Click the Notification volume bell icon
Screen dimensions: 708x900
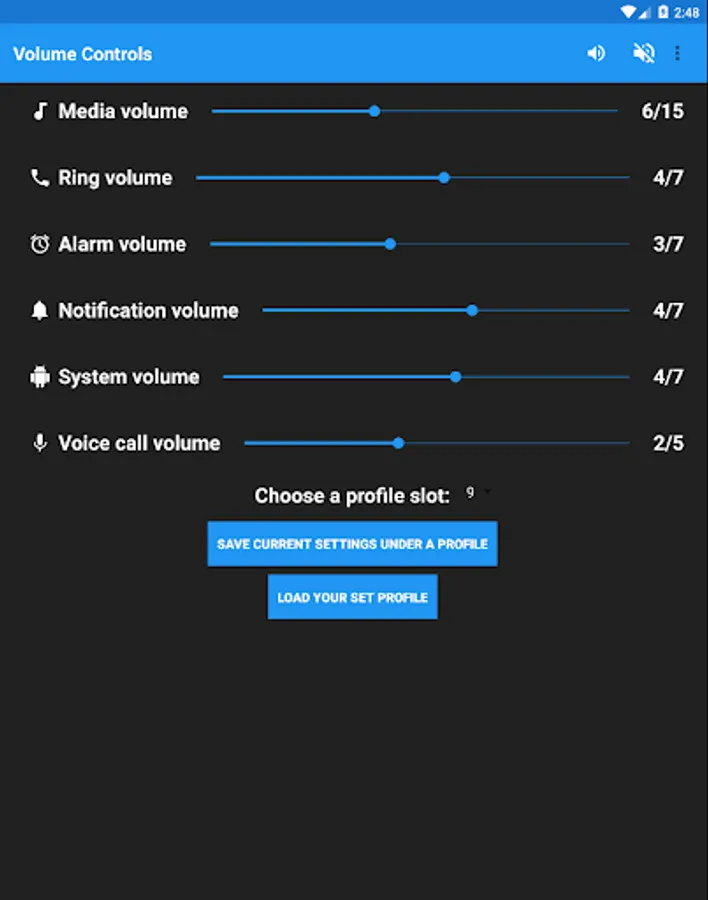click(x=40, y=311)
